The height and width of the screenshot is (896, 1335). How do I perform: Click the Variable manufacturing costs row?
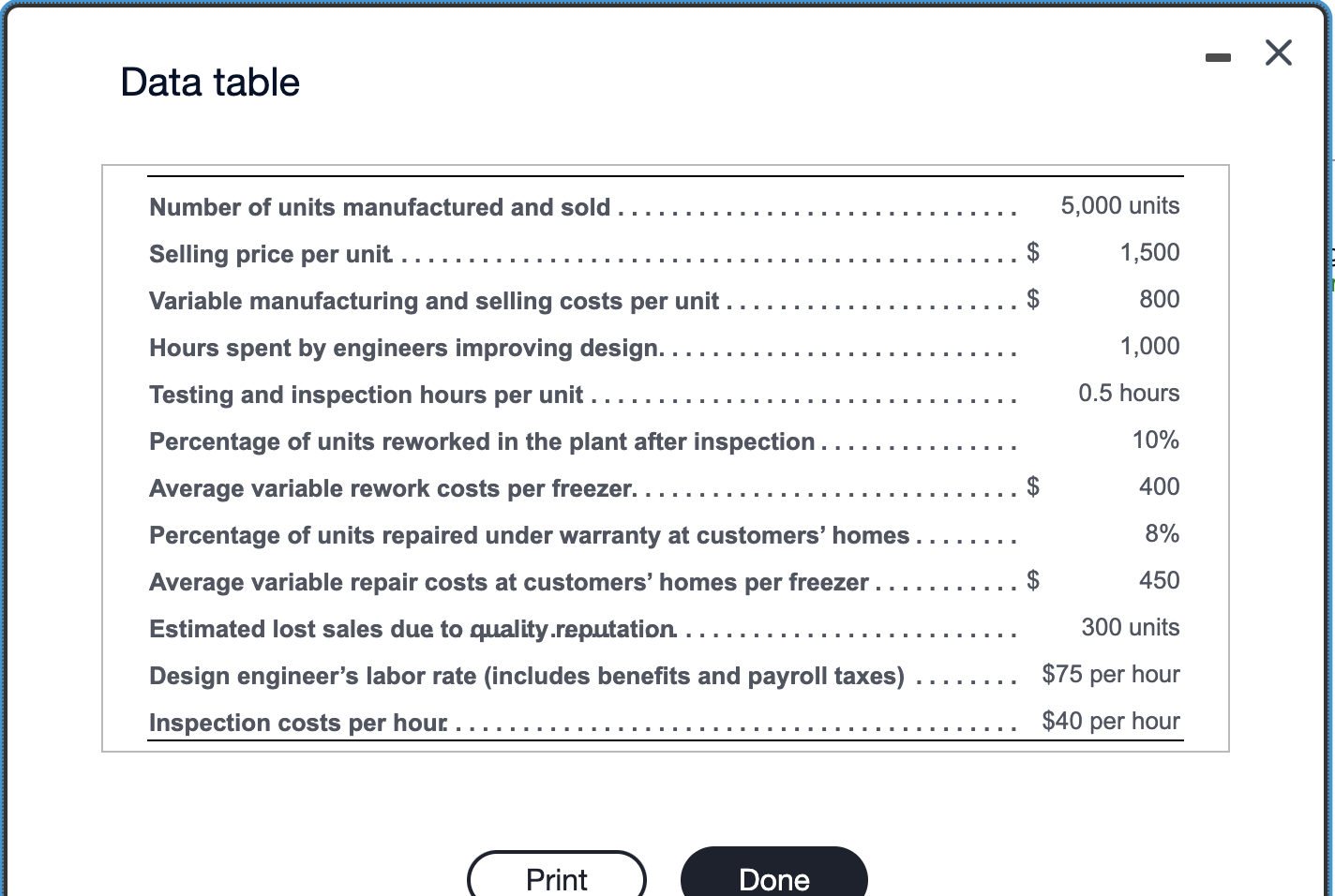(x=433, y=300)
